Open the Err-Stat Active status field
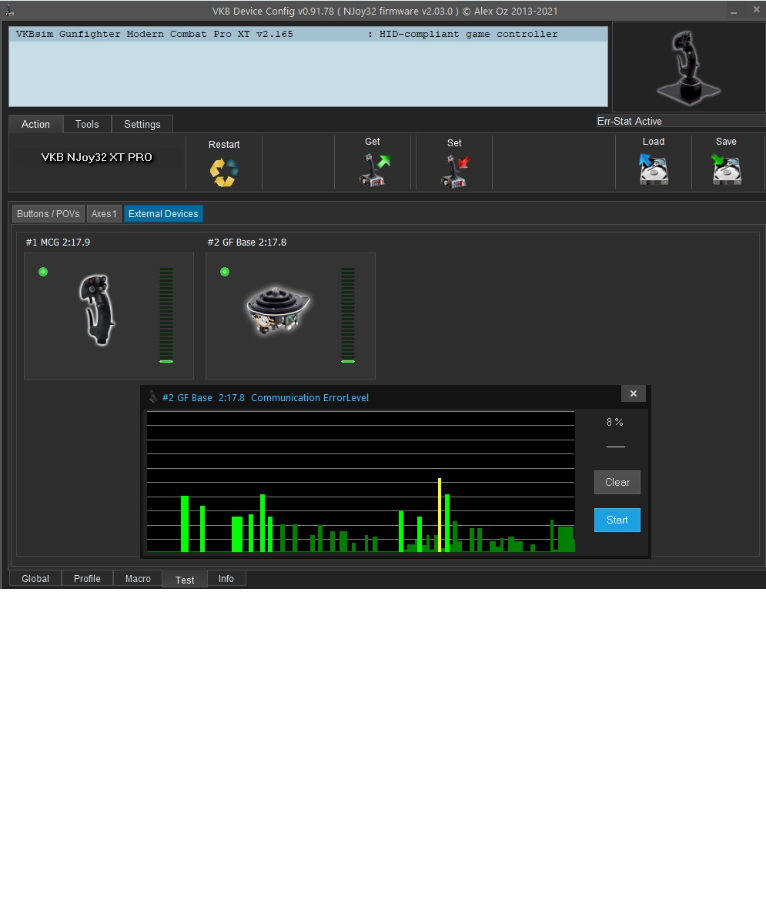Image resolution: width=766 pixels, height=900 pixels. (675, 121)
